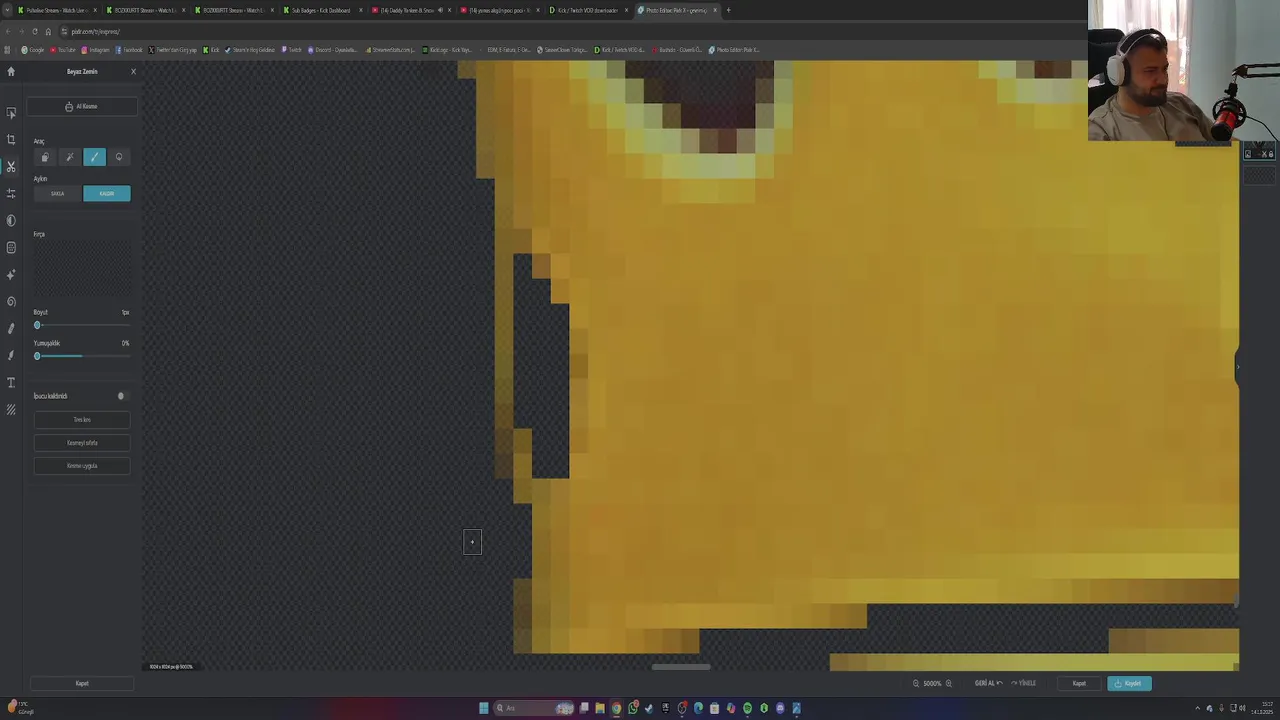
Task: Click the 5000% zoom value
Action: tap(932, 684)
